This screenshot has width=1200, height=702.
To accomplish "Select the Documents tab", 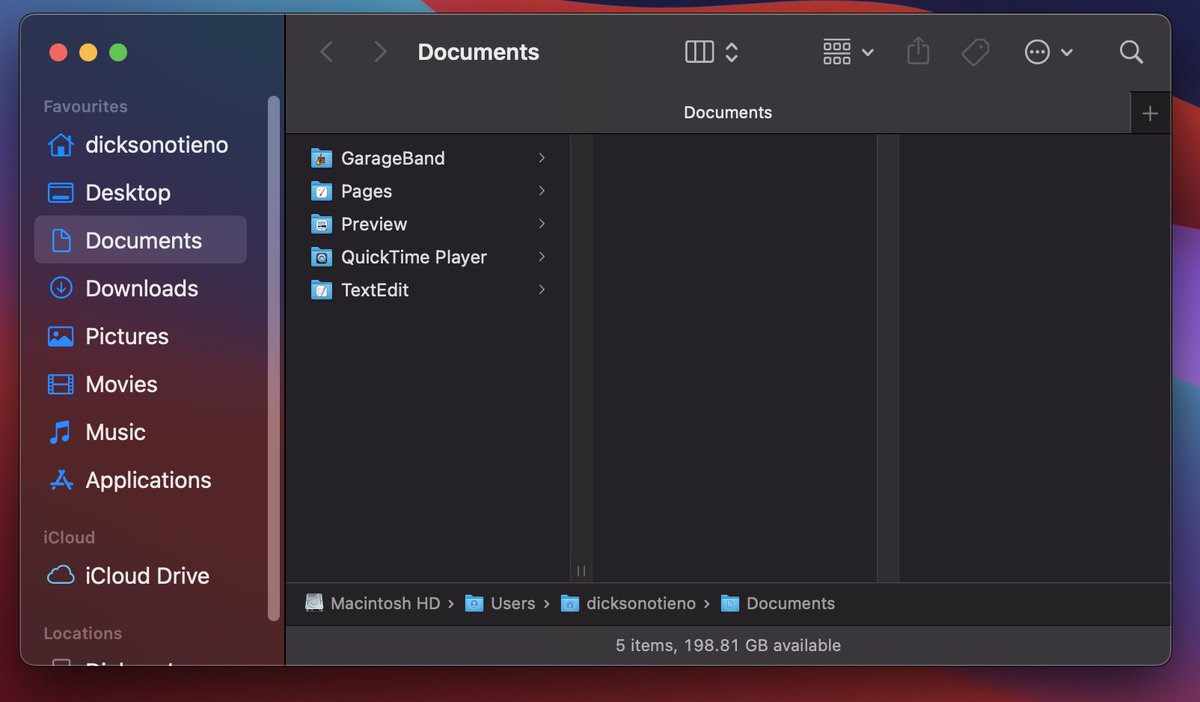I will 728,113.
